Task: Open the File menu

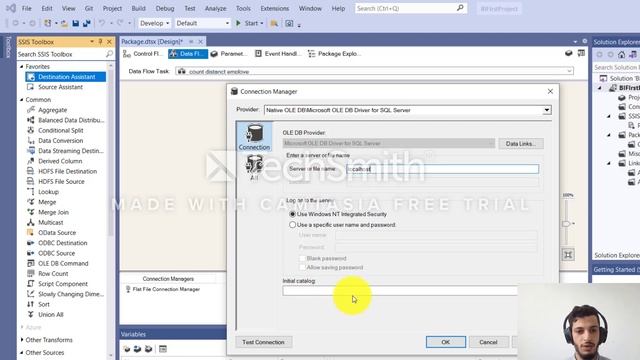Action: click(27, 8)
